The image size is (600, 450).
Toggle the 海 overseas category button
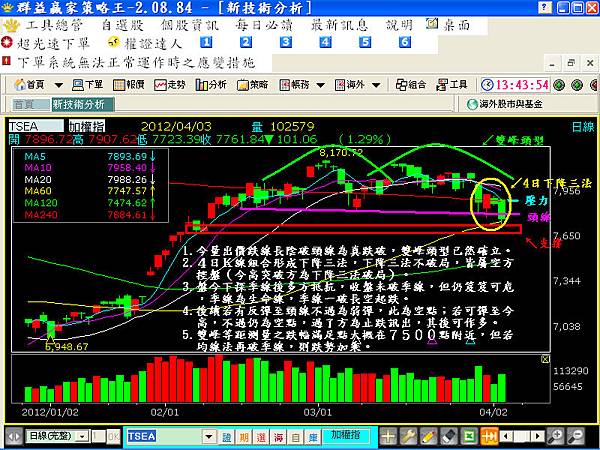[x=278, y=437]
